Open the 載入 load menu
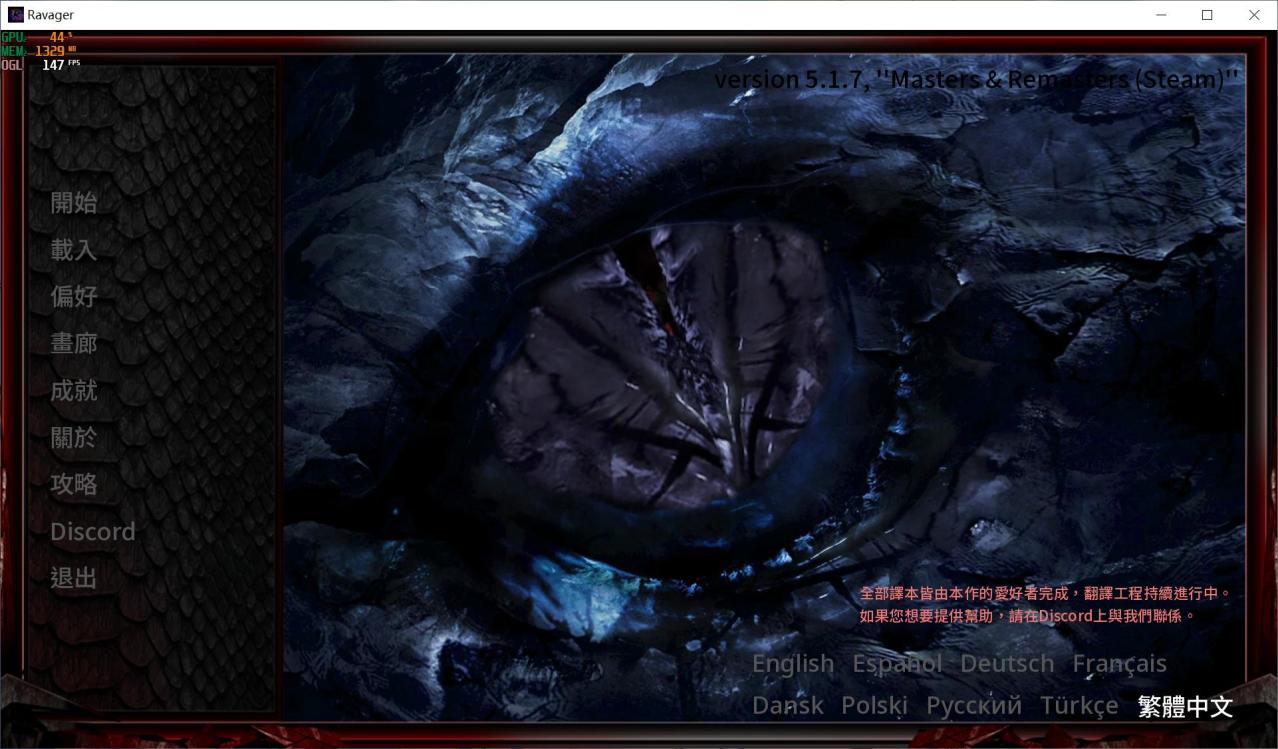This screenshot has width=1278, height=749. (x=74, y=249)
